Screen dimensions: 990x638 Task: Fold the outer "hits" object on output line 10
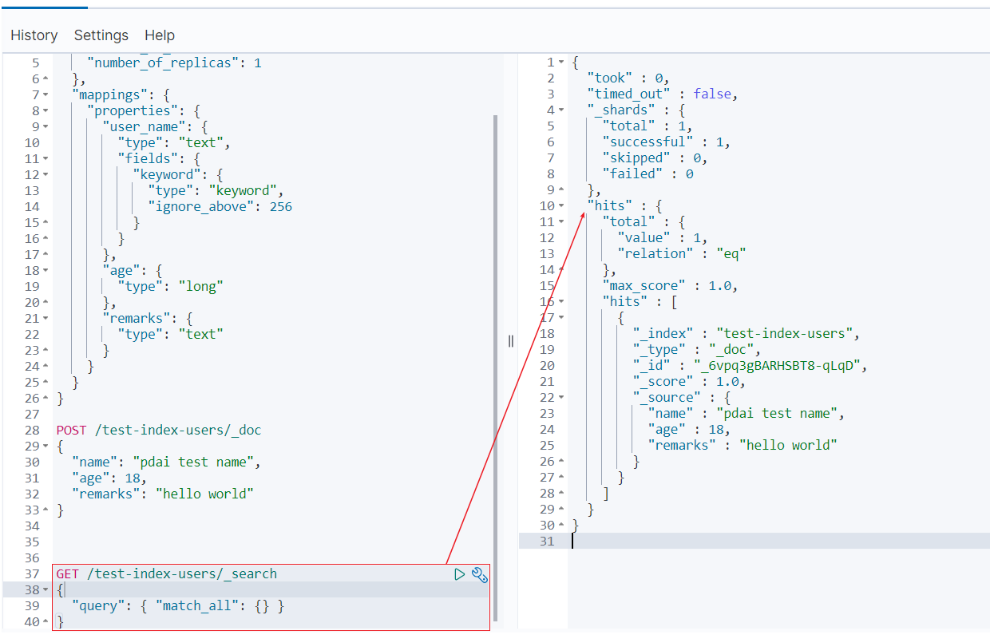click(561, 206)
